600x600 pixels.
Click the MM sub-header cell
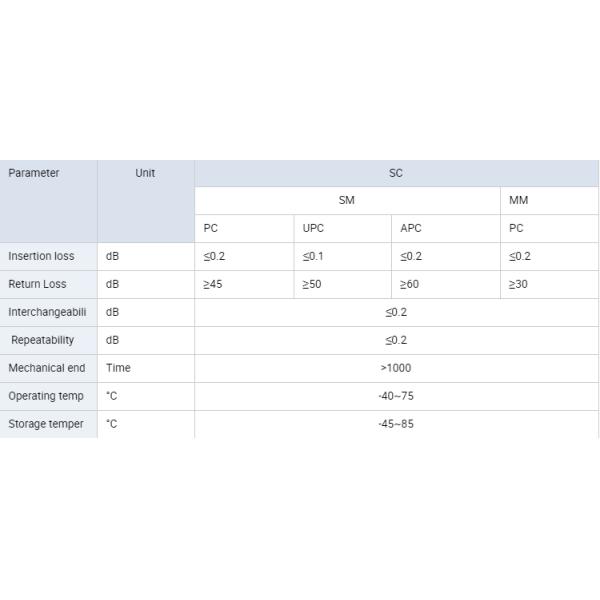pos(518,200)
